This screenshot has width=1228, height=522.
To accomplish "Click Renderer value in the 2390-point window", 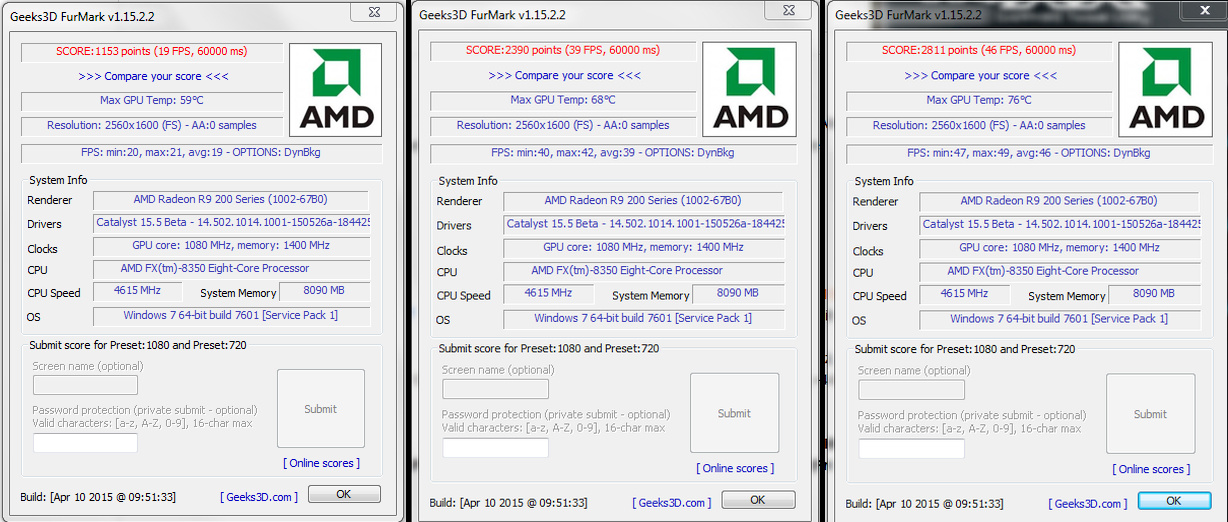I will [643, 201].
